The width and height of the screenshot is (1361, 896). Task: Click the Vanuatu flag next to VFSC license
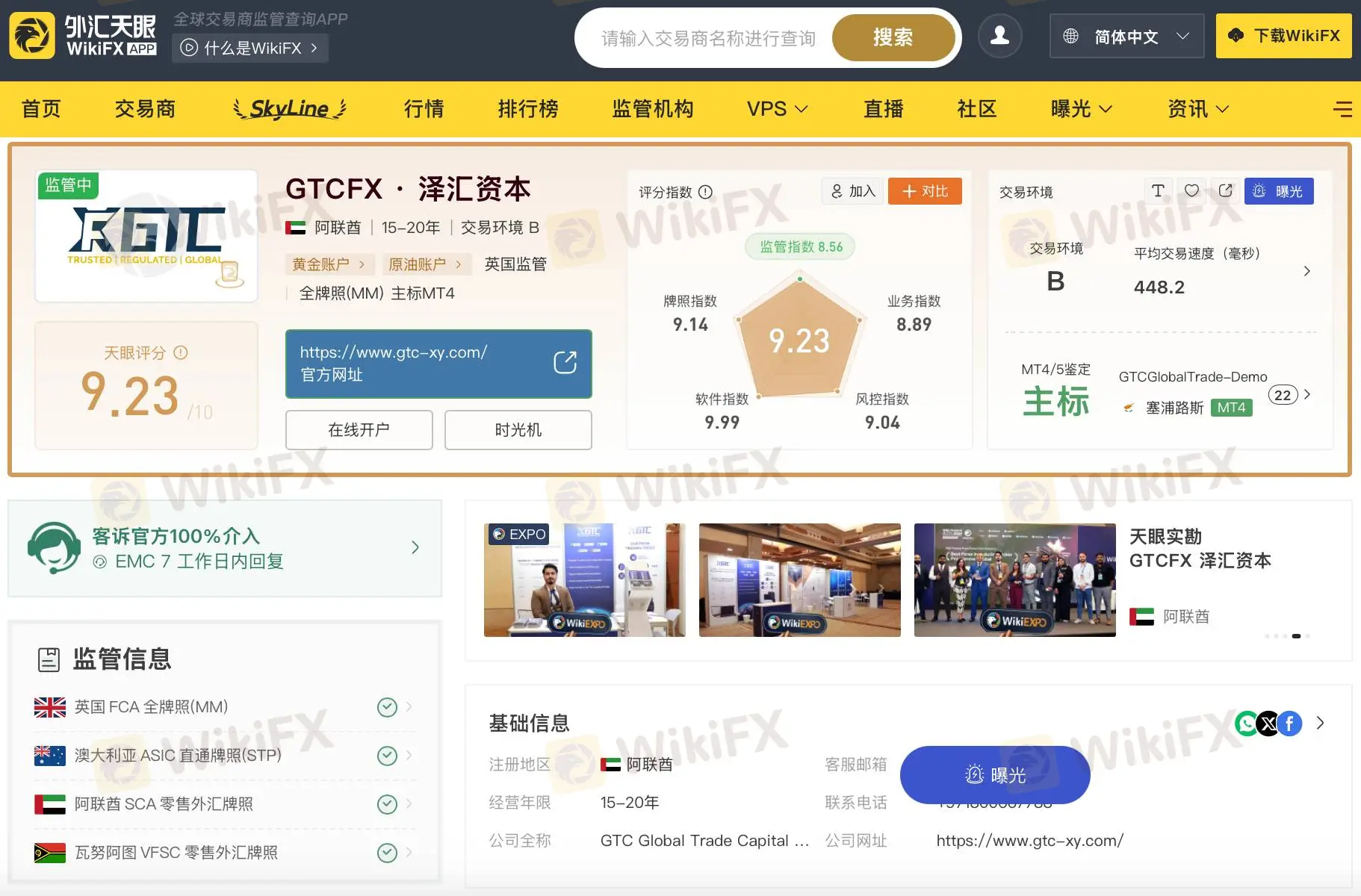point(50,853)
